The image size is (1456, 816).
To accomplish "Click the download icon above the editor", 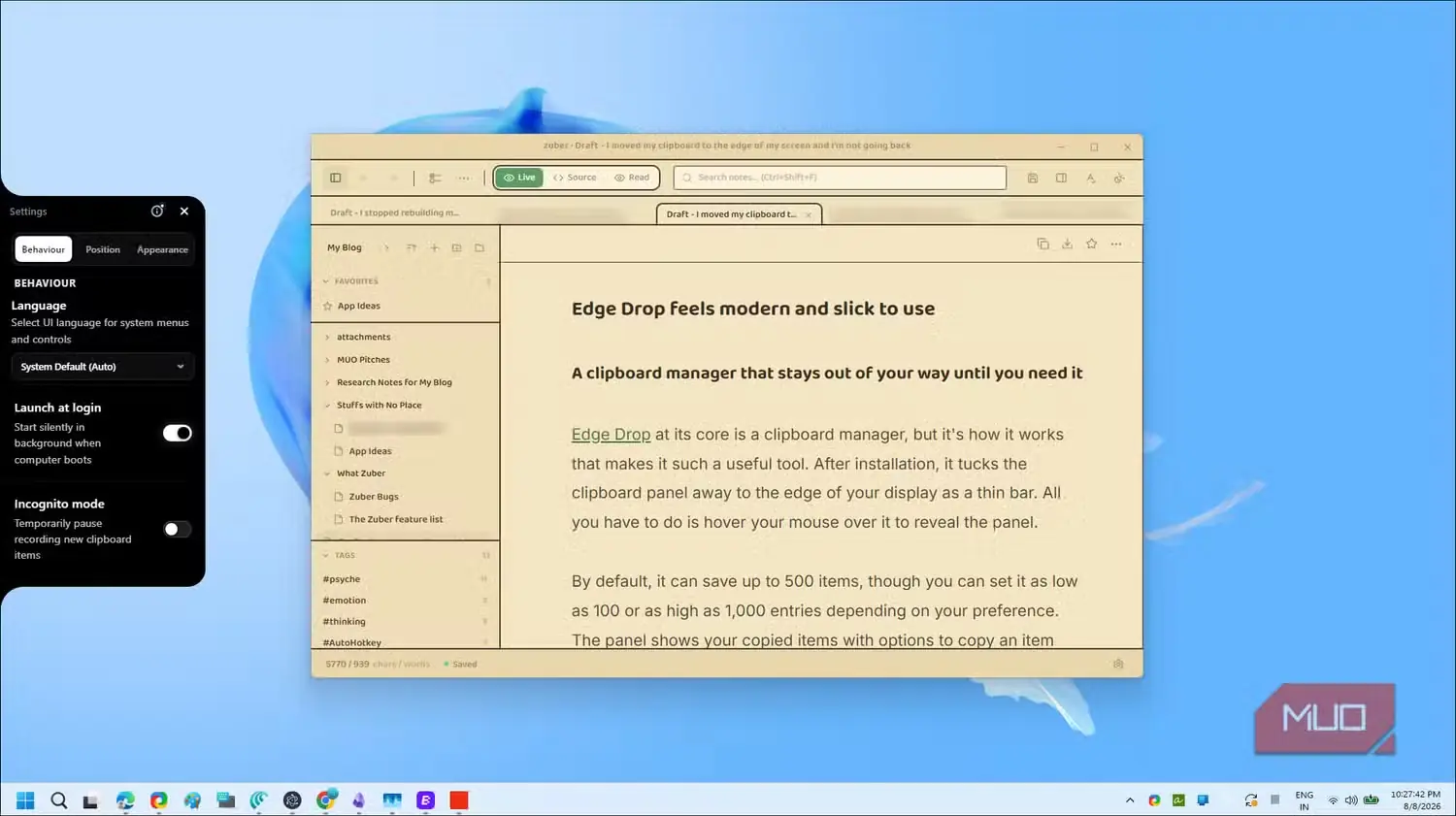I will point(1067,244).
